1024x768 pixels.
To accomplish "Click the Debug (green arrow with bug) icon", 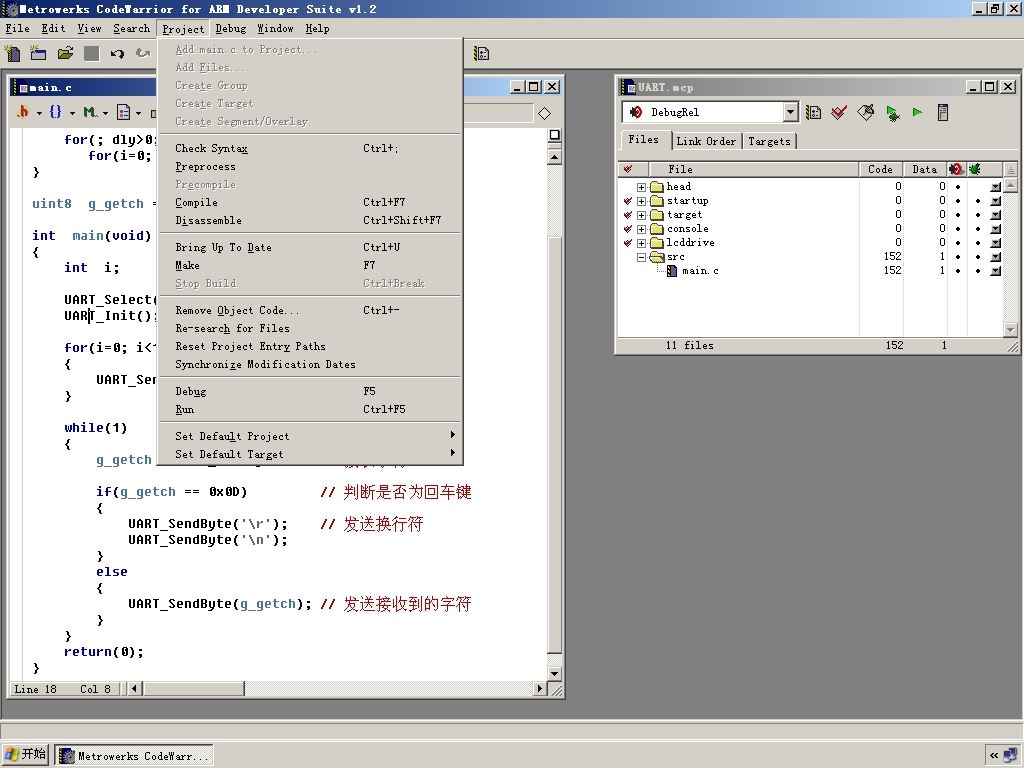I will [892, 113].
